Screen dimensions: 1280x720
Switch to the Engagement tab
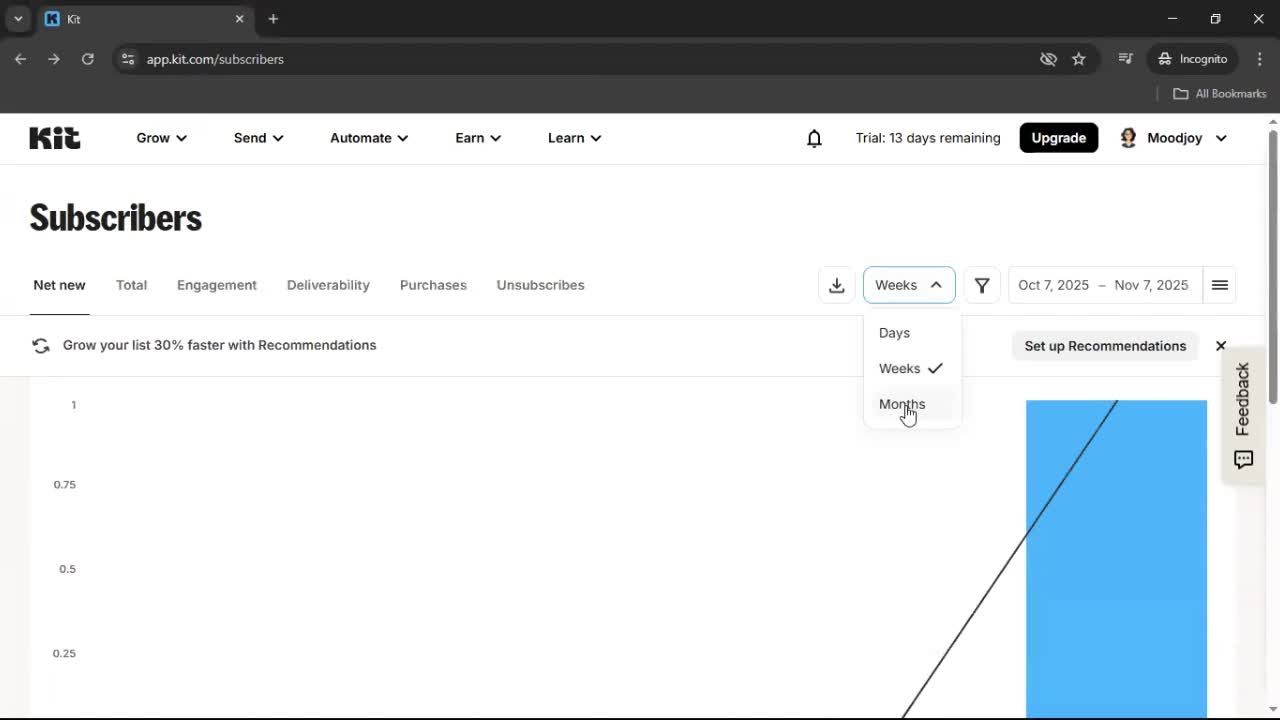217,285
